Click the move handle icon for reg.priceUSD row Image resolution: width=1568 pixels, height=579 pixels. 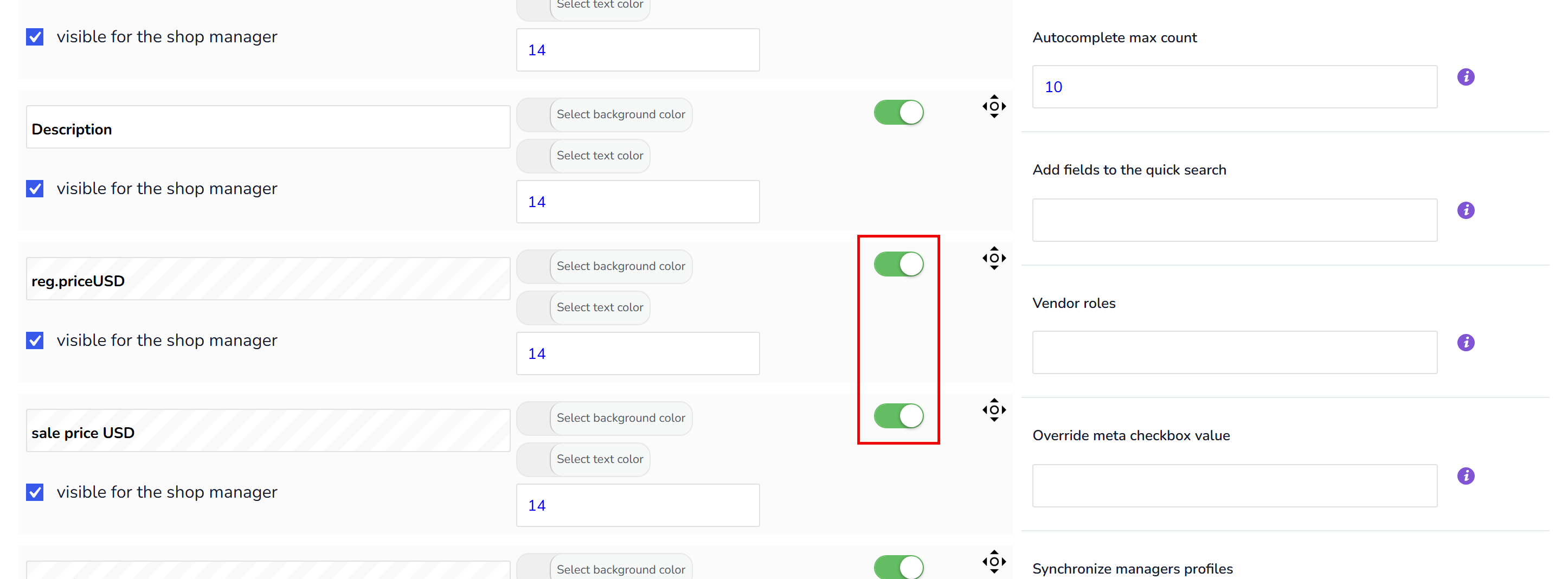(993, 258)
